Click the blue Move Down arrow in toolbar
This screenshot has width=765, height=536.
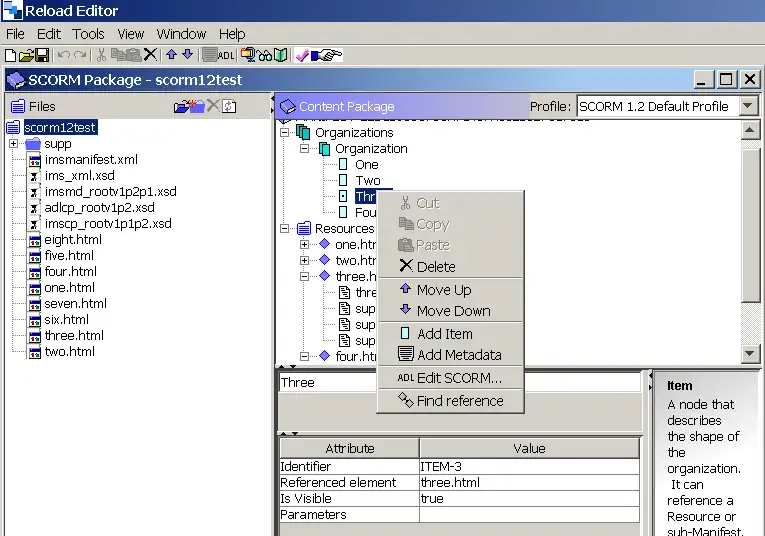point(187,55)
